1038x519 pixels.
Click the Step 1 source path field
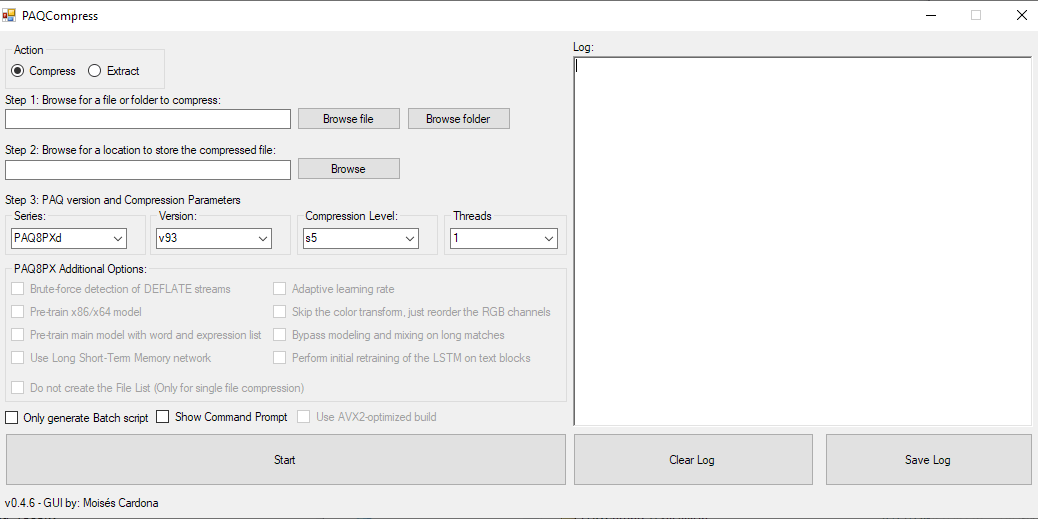[x=148, y=119]
